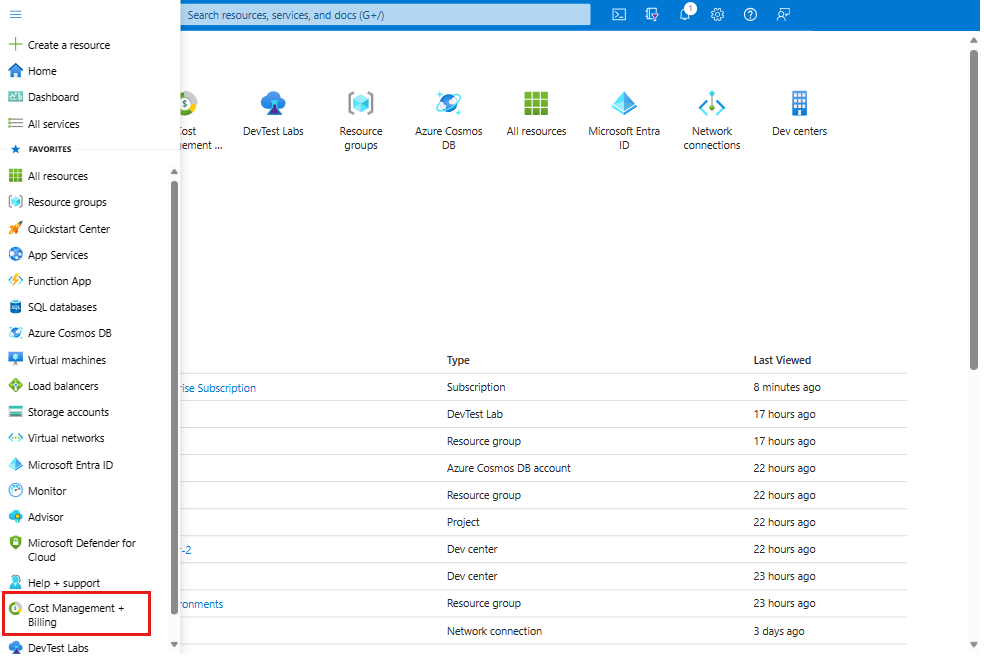View notifications in the bell icon
This screenshot has width=984, height=664.
685,14
